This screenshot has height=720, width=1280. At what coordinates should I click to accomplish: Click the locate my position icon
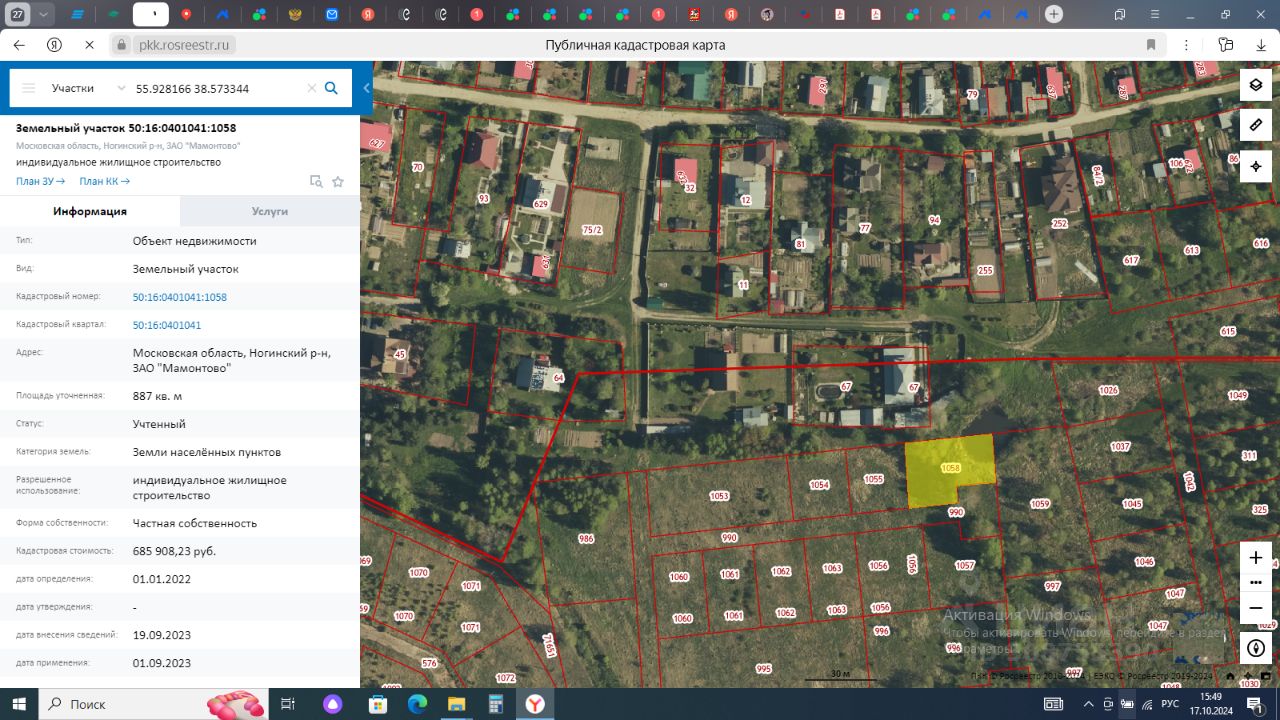[1256, 165]
